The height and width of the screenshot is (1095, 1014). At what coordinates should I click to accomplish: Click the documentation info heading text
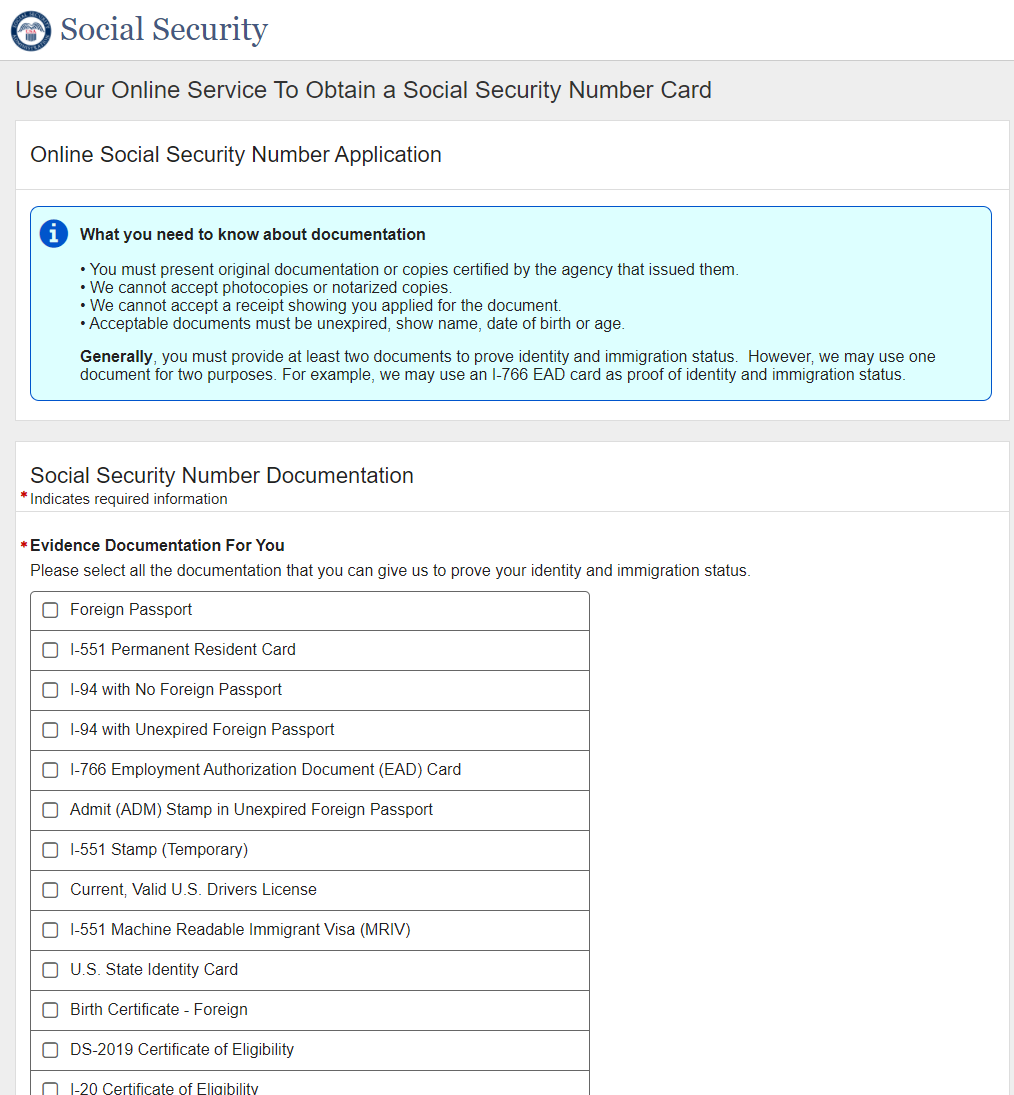point(252,235)
